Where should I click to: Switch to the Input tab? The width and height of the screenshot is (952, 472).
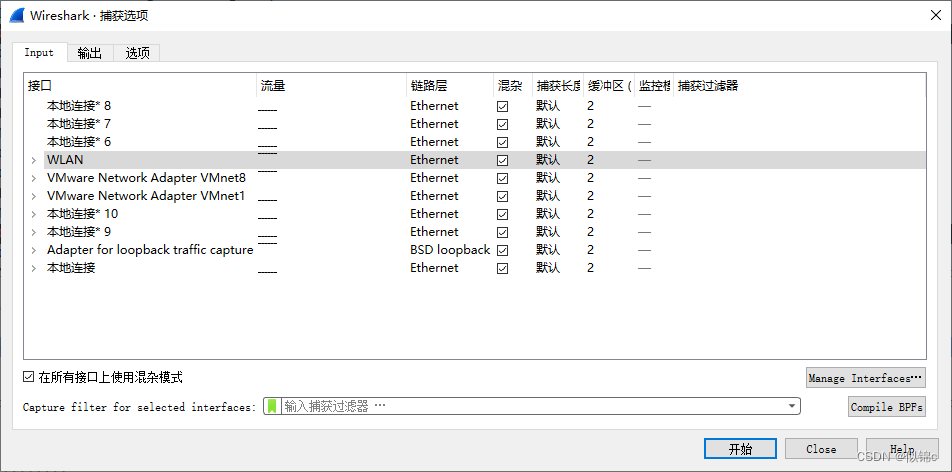pyautogui.click(x=39, y=53)
